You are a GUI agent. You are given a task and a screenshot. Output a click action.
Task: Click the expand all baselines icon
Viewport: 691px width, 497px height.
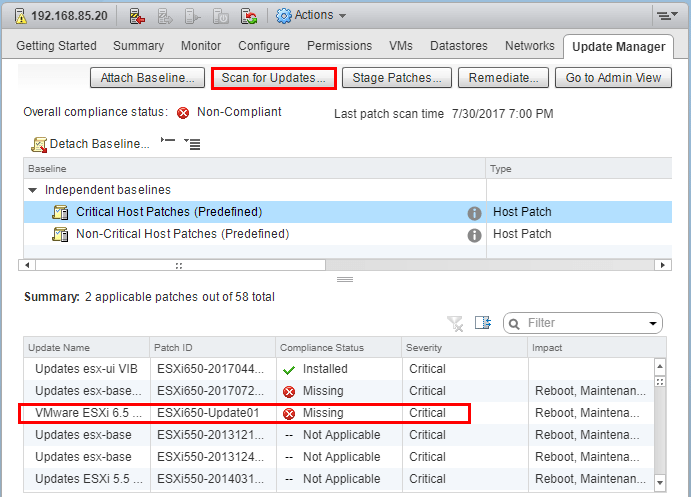point(192,144)
